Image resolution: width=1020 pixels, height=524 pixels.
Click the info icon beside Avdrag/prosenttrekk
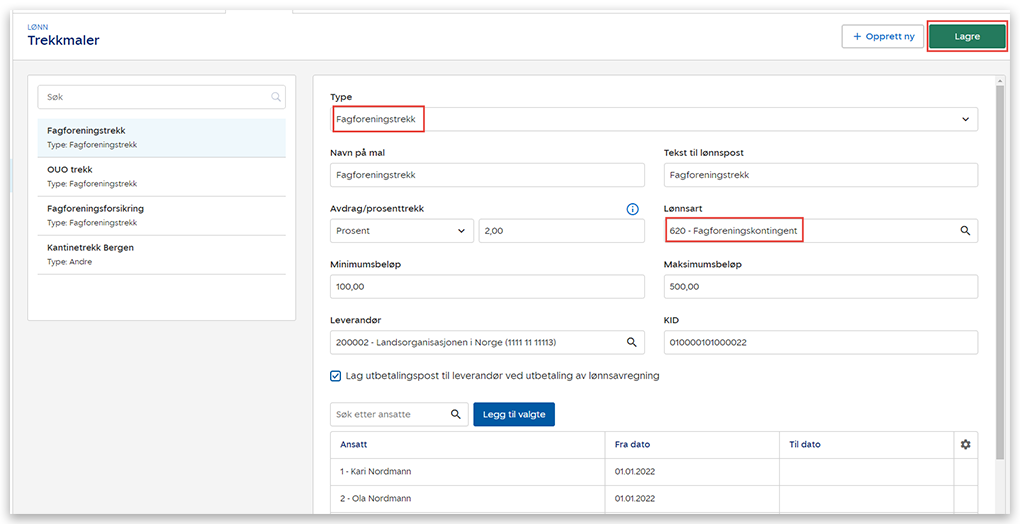point(632,209)
